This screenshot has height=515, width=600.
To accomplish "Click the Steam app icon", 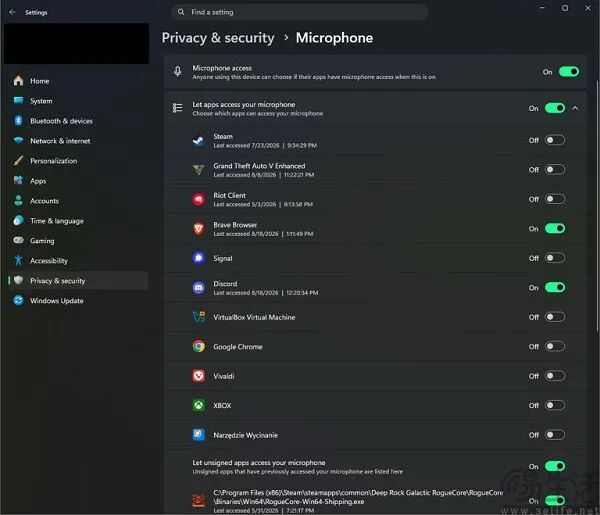I will [199, 140].
